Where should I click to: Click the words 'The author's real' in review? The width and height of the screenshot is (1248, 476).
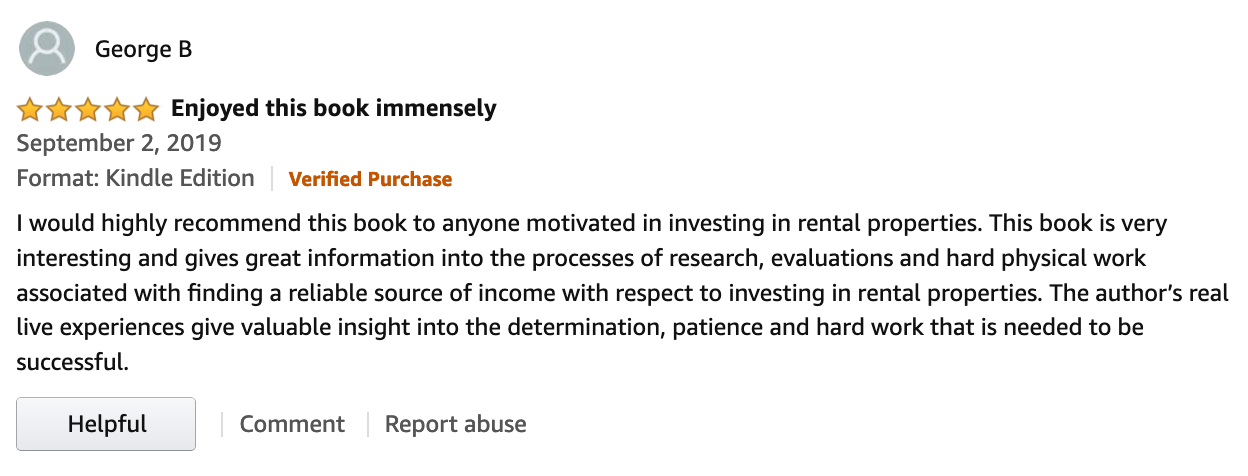coord(1121,293)
